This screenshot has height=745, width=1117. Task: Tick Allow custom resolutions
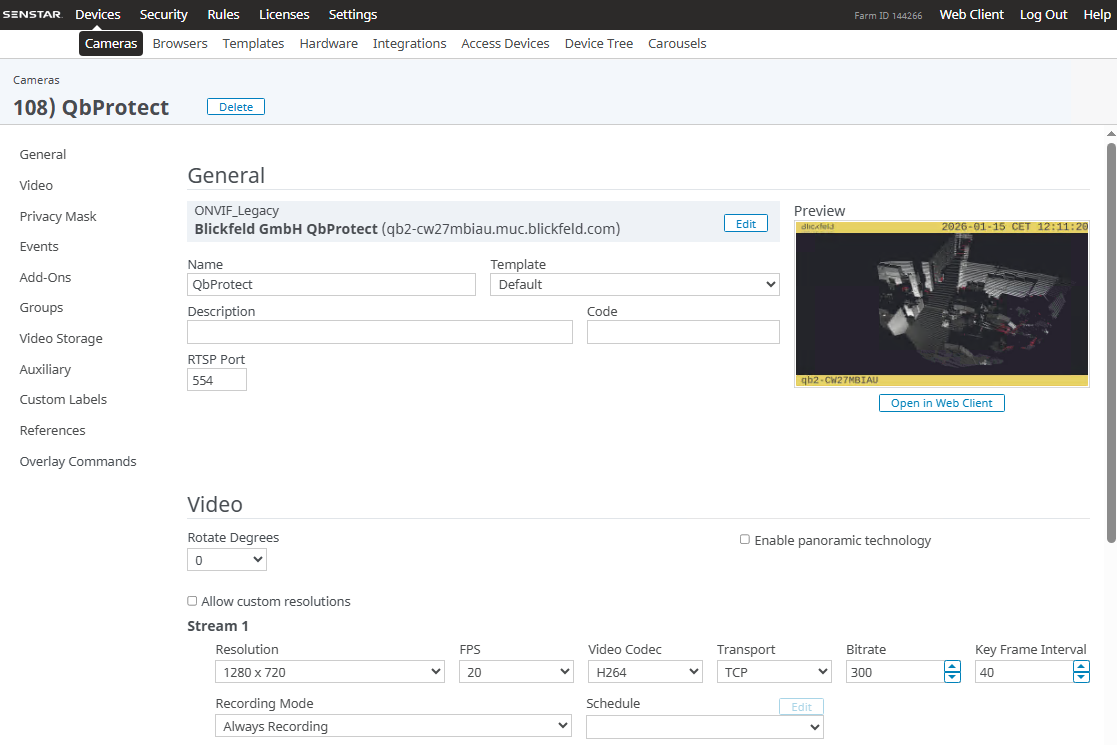click(x=192, y=601)
